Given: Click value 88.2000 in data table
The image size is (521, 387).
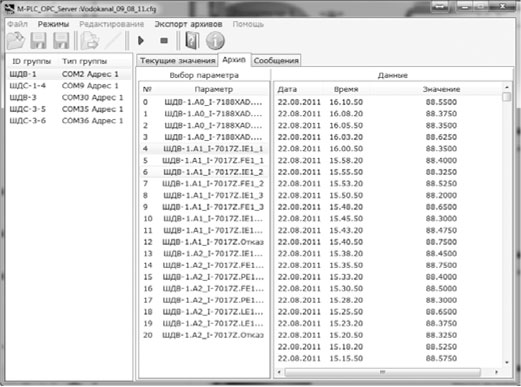Looking at the screenshot, I should click(x=441, y=195).
